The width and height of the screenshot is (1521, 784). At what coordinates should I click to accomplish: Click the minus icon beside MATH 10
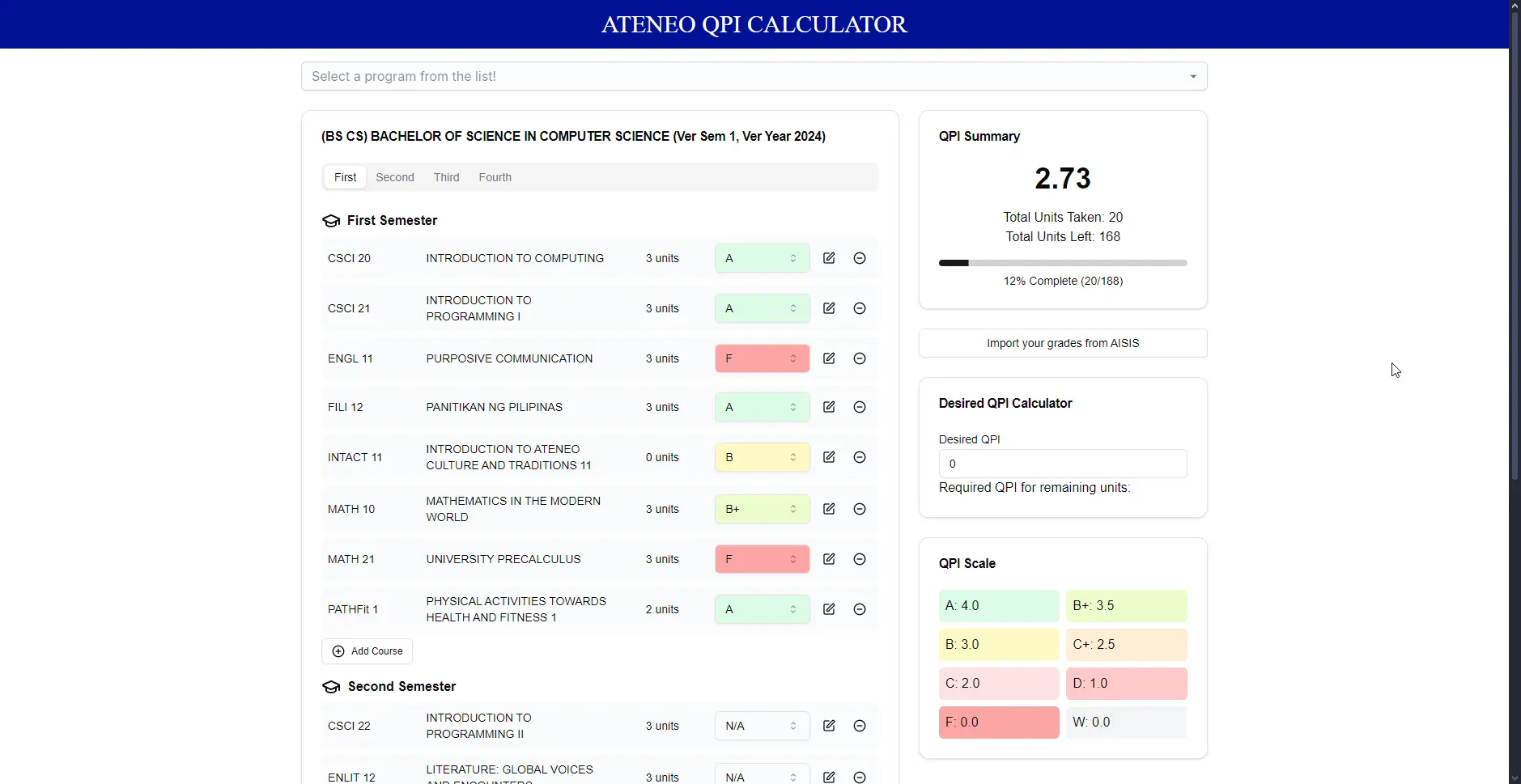click(x=860, y=509)
